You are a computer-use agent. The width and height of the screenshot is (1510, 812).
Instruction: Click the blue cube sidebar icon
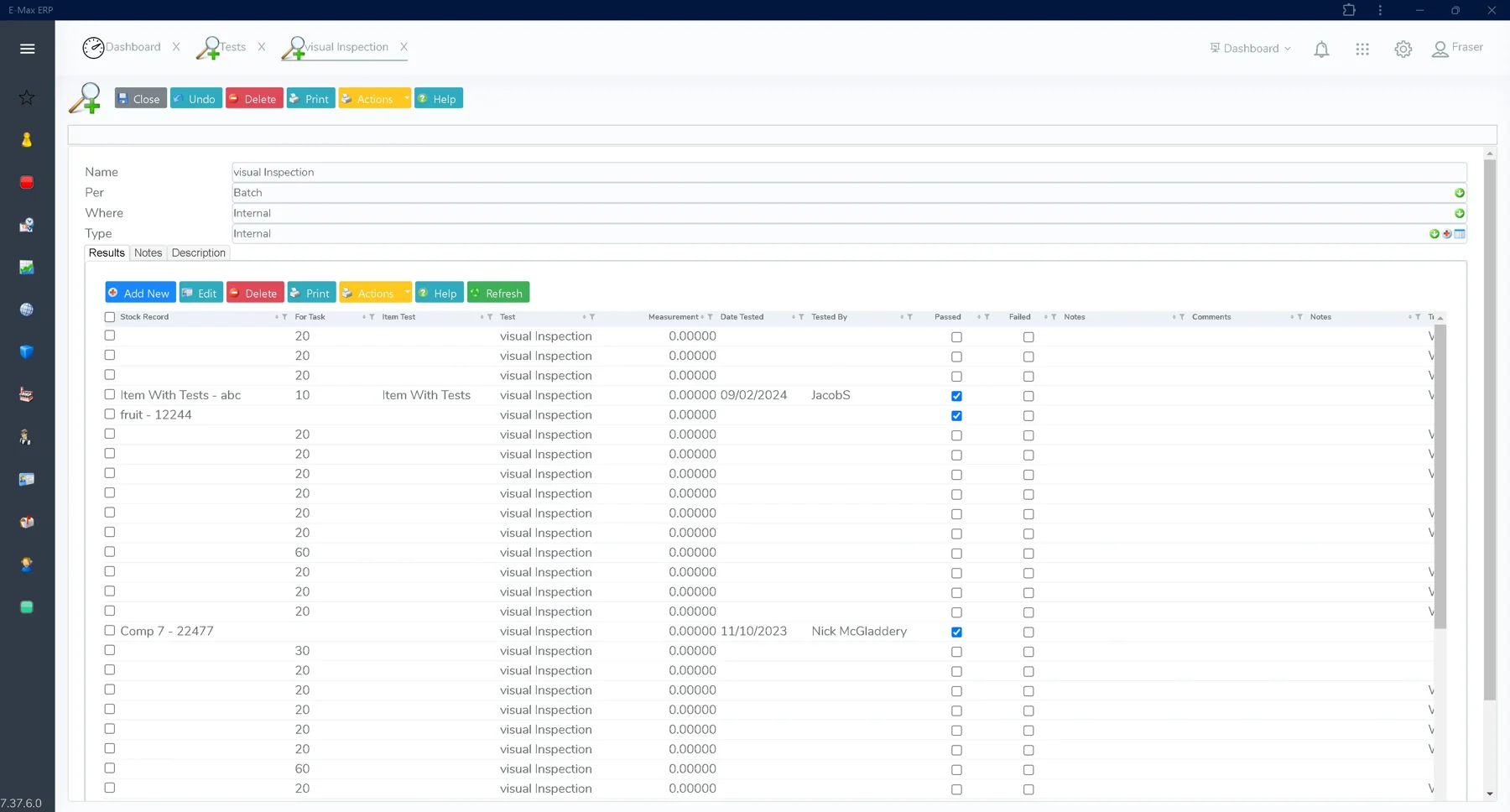tap(27, 352)
